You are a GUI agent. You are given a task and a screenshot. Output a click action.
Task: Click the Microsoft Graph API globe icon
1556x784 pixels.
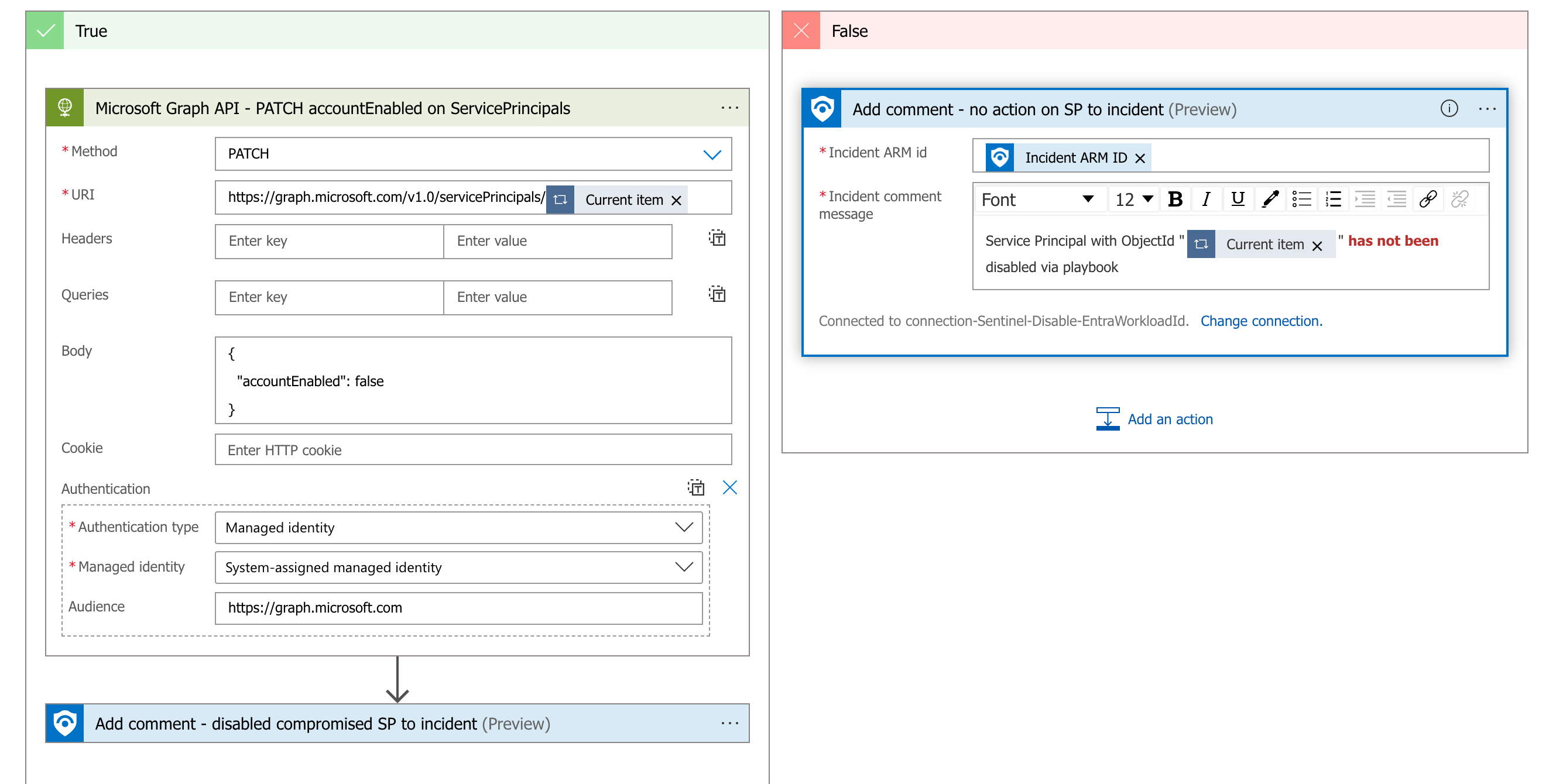(65, 108)
